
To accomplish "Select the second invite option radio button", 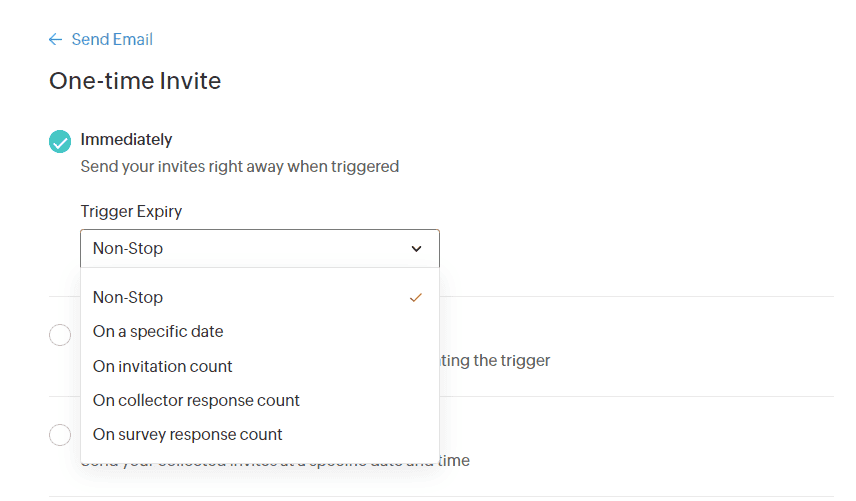I will [x=60, y=335].
